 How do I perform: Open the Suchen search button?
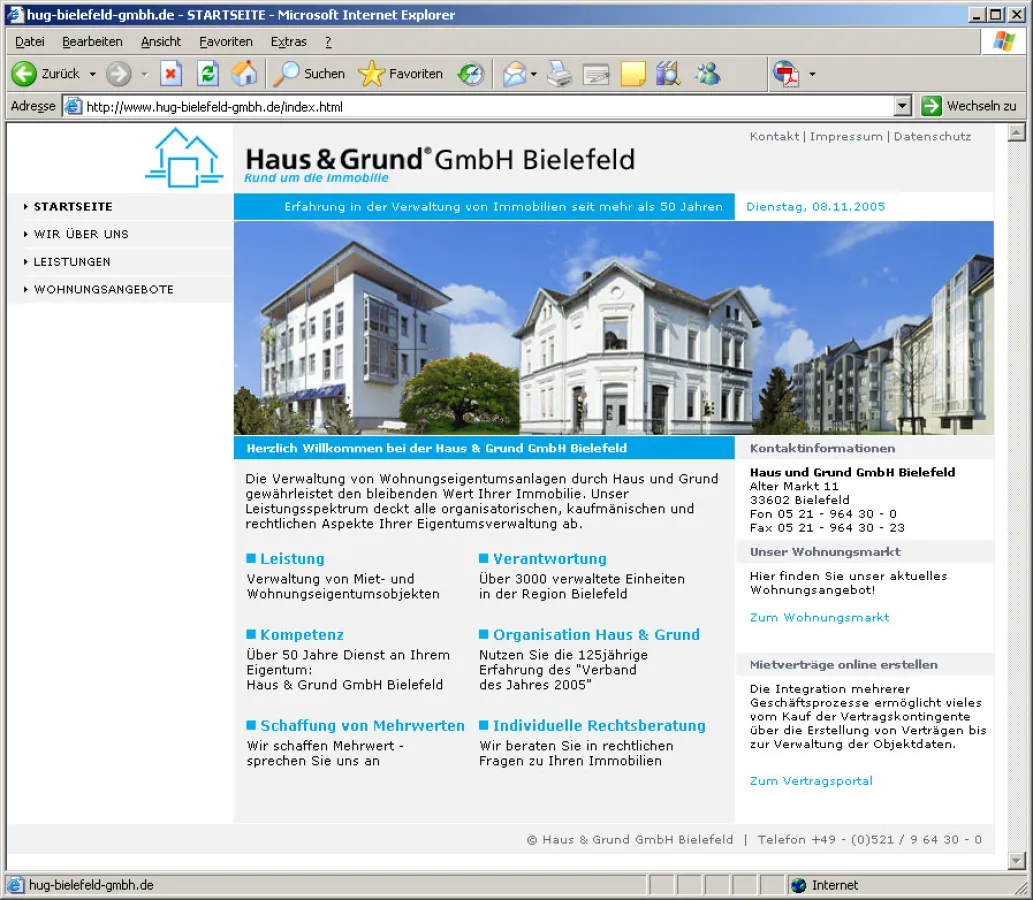coord(310,74)
